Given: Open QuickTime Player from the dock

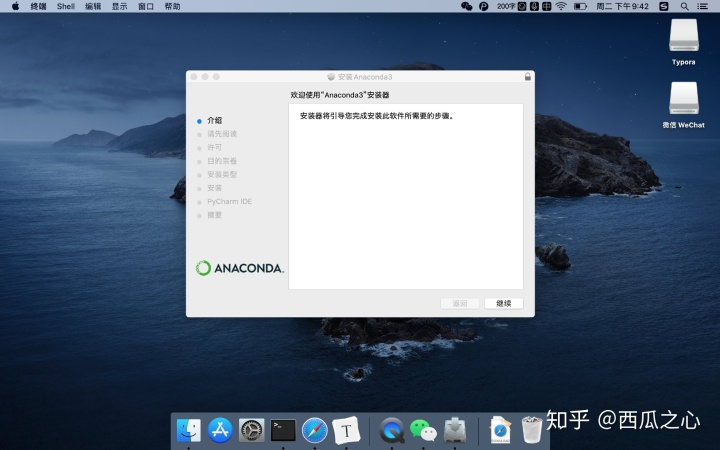Looking at the screenshot, I should (392, 430).
